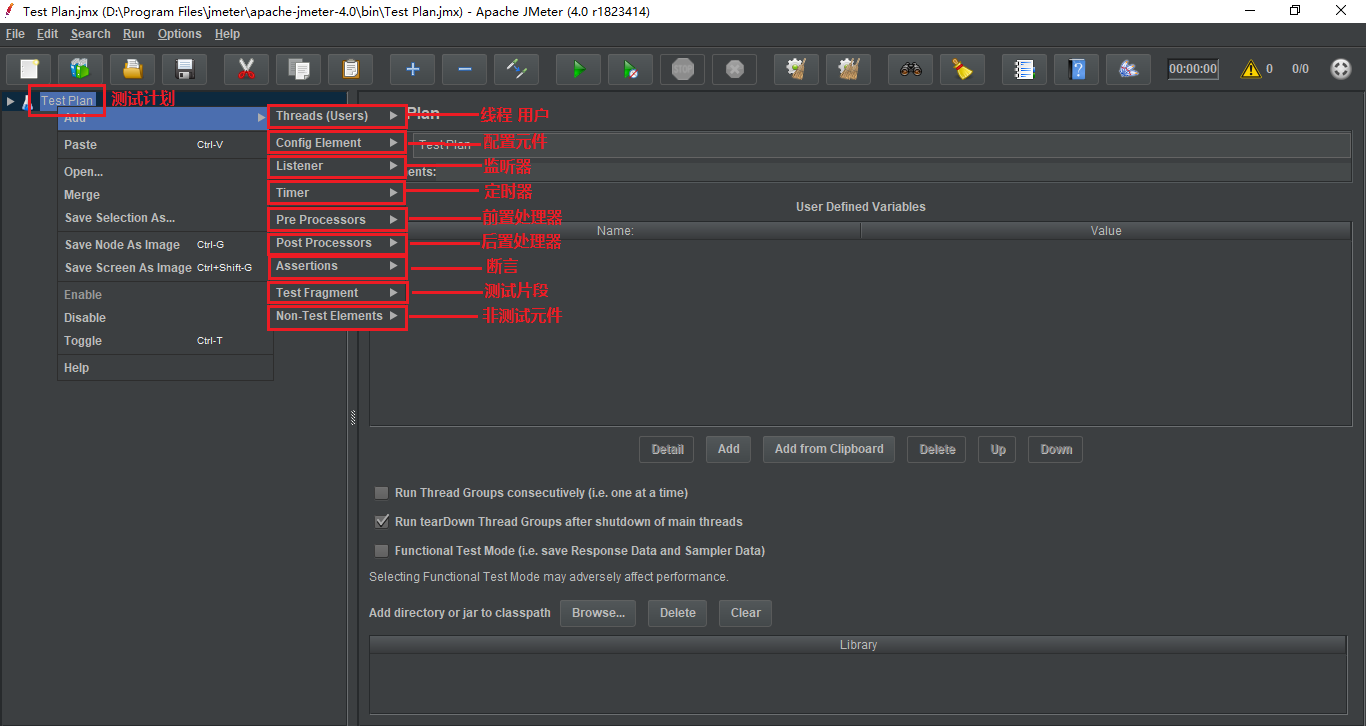Choose Open... in the context menu
The height and width of the screenshot is (726, 1366).
click(165, 172)
